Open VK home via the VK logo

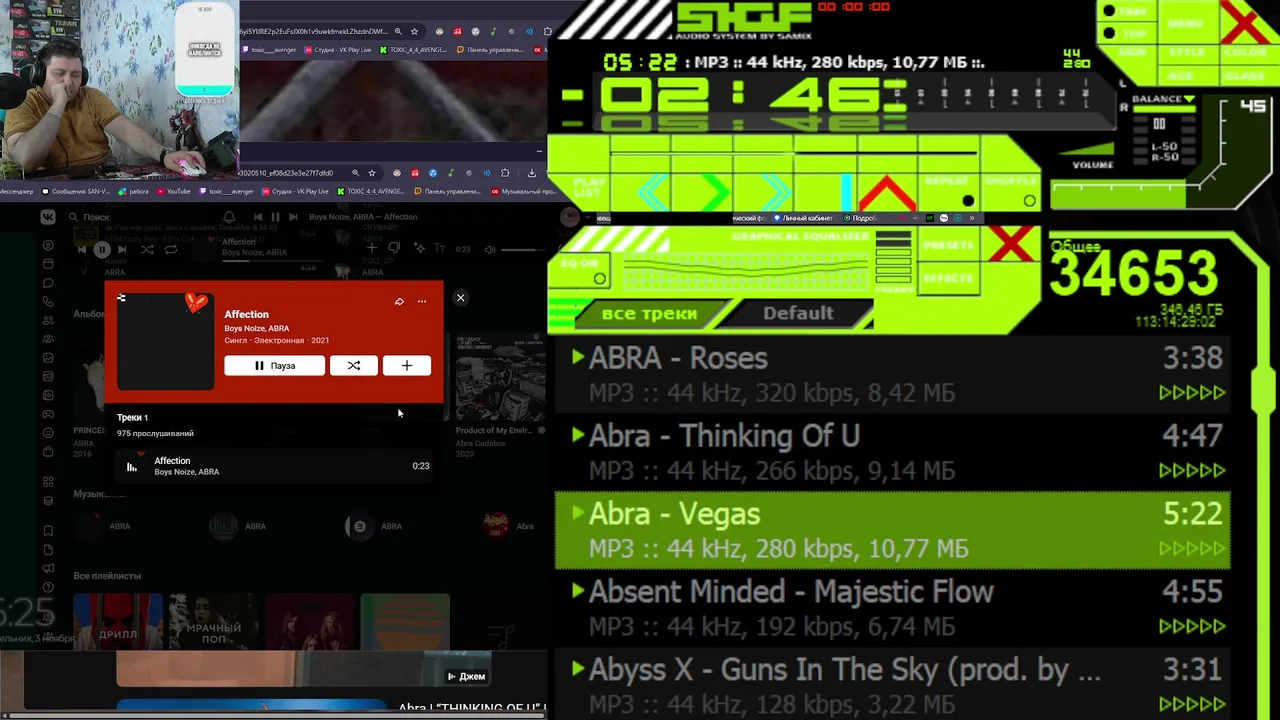click(x=48, y=217)
